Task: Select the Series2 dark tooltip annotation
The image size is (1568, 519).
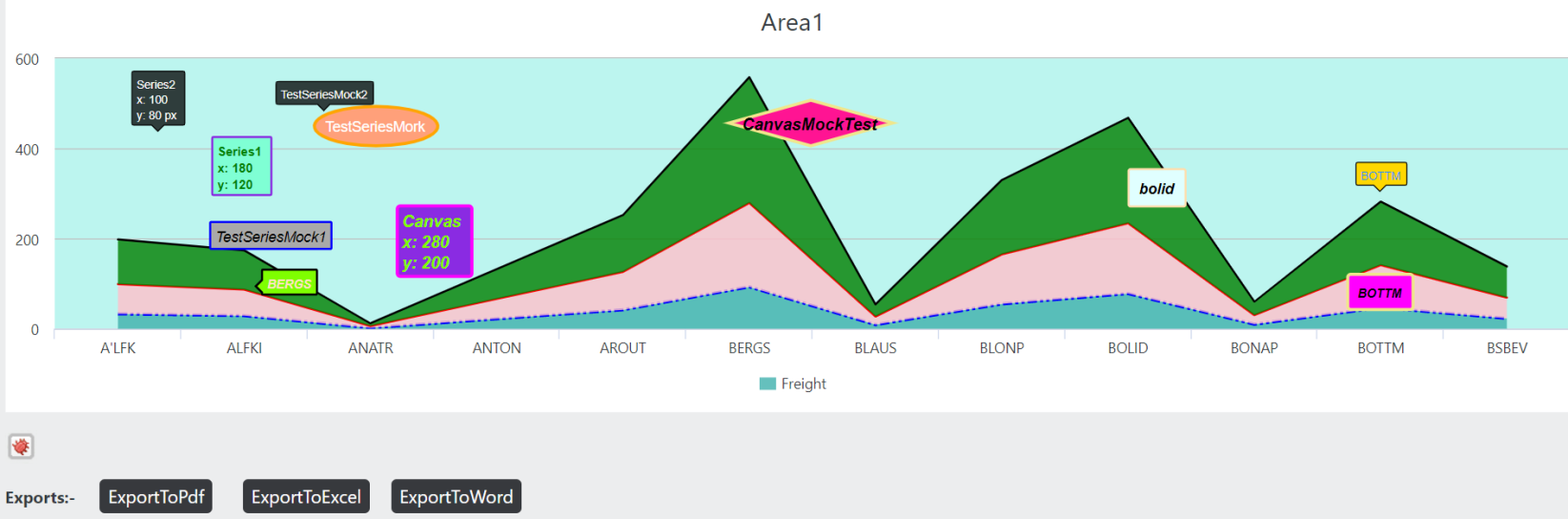Action: [x=158, y=99]
